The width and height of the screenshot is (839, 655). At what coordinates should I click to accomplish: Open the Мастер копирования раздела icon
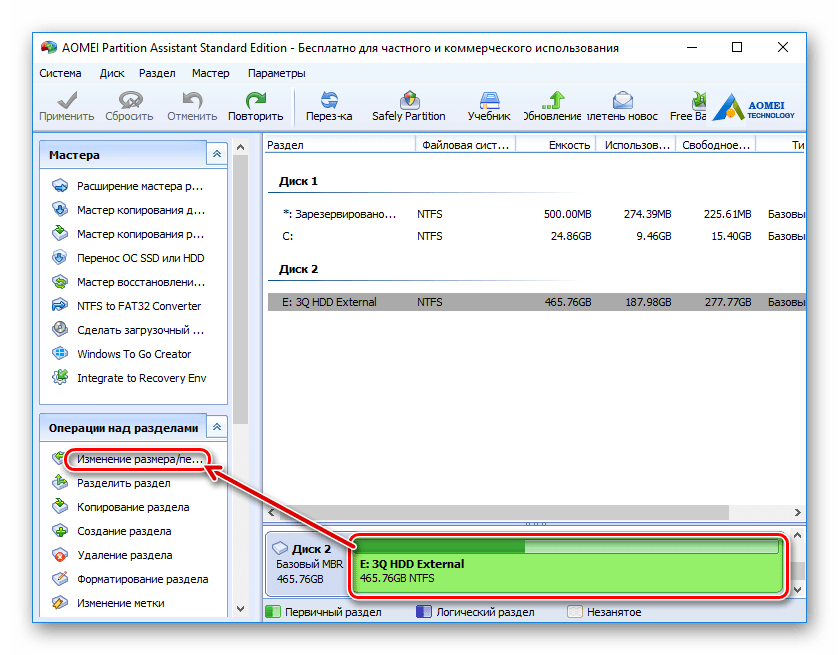(60, 233)
